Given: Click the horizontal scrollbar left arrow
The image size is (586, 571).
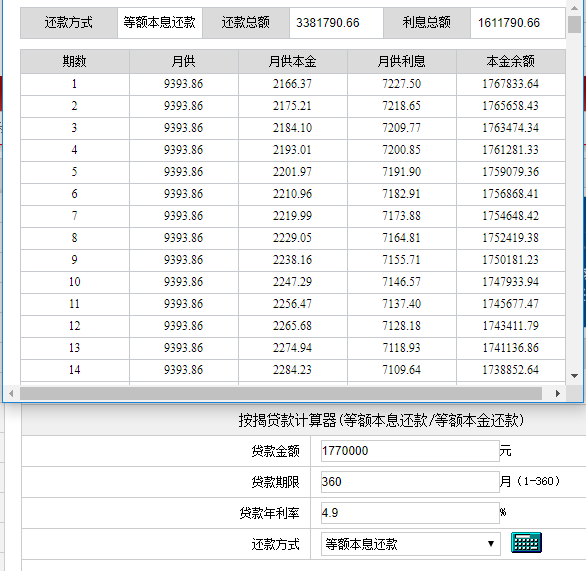Looking at the screenshot, I should (x=11, y=393).
